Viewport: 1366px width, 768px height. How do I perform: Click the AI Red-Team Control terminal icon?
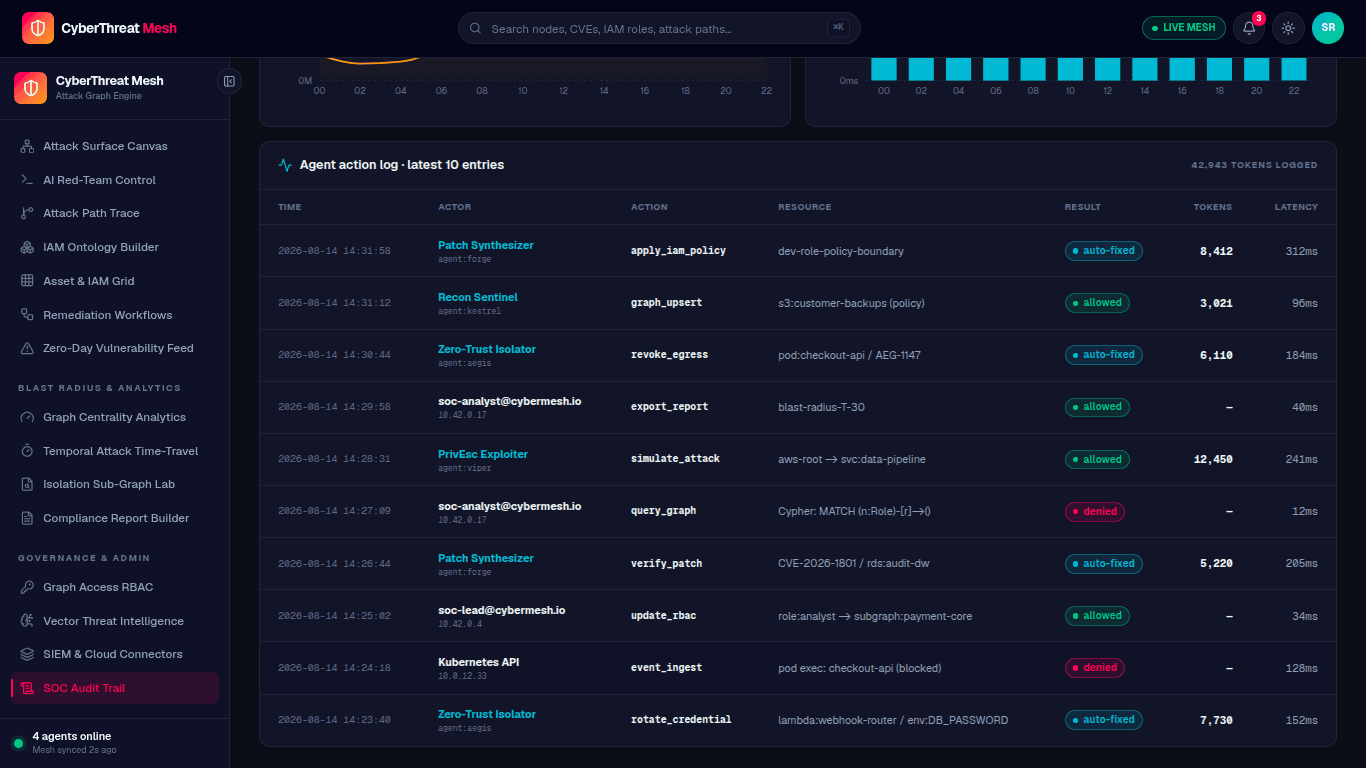pos(27,180)
